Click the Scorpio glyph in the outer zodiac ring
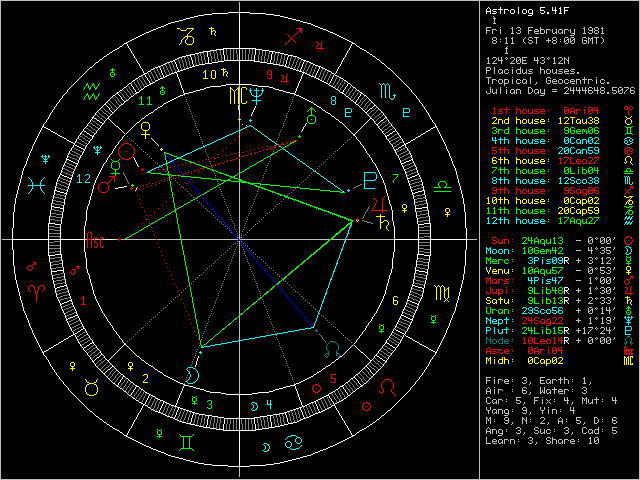640x480 pixels. click(387, 92)
